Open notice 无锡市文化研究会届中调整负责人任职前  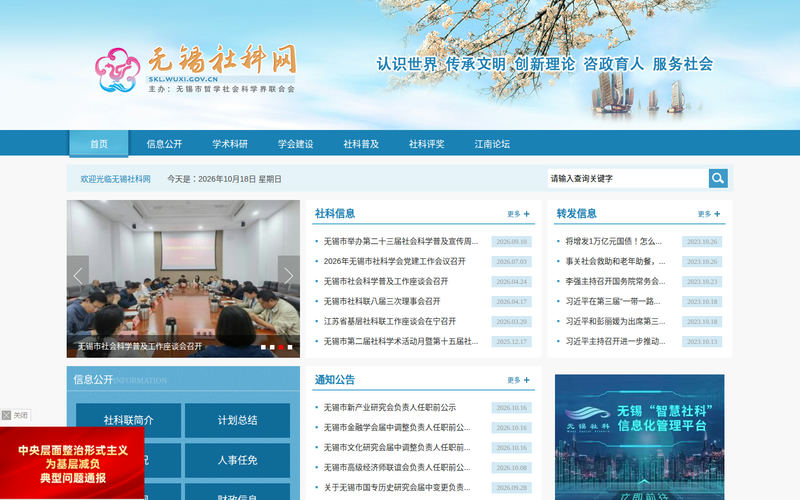[x=397, y=447]
